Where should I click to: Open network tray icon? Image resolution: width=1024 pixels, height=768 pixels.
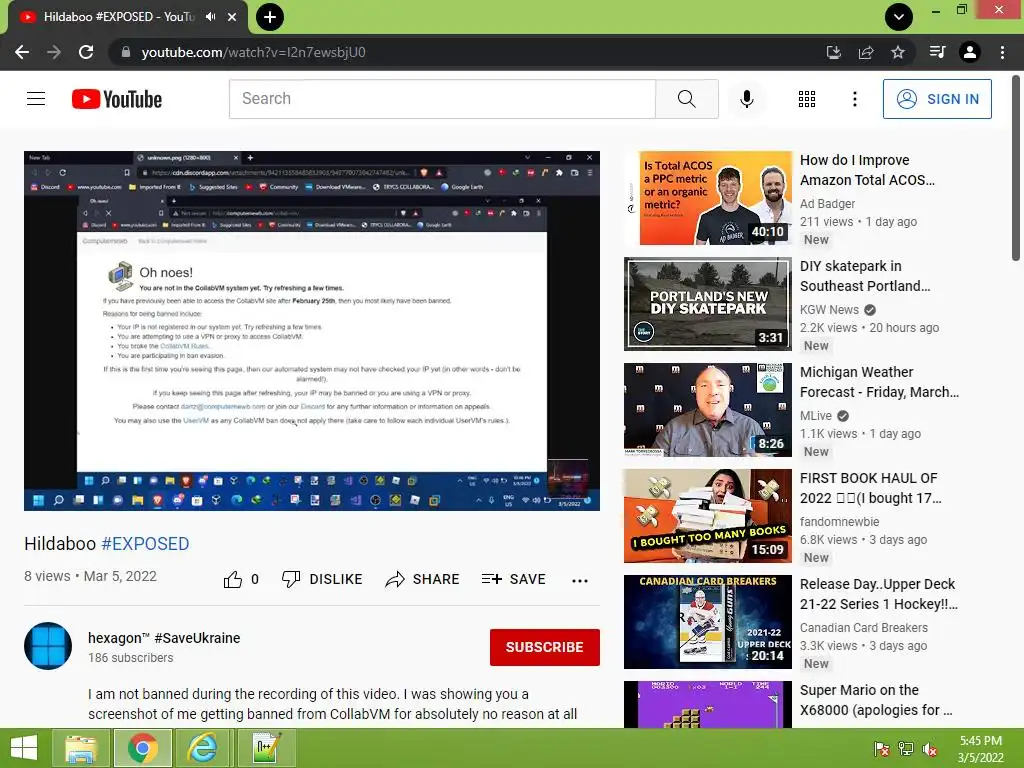click(x=906, y=749)
